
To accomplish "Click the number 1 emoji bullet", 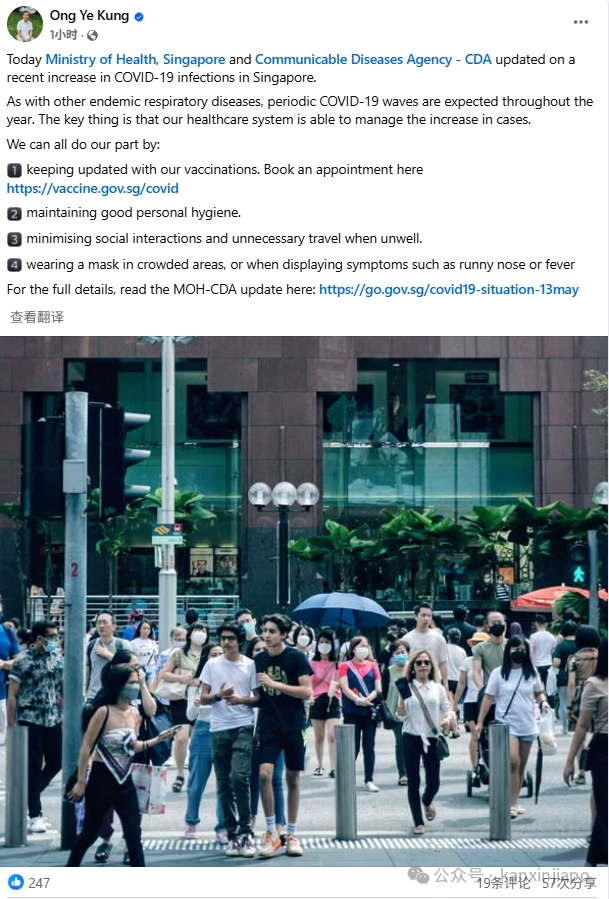I will pyautogui.click(x=14, y=170).
